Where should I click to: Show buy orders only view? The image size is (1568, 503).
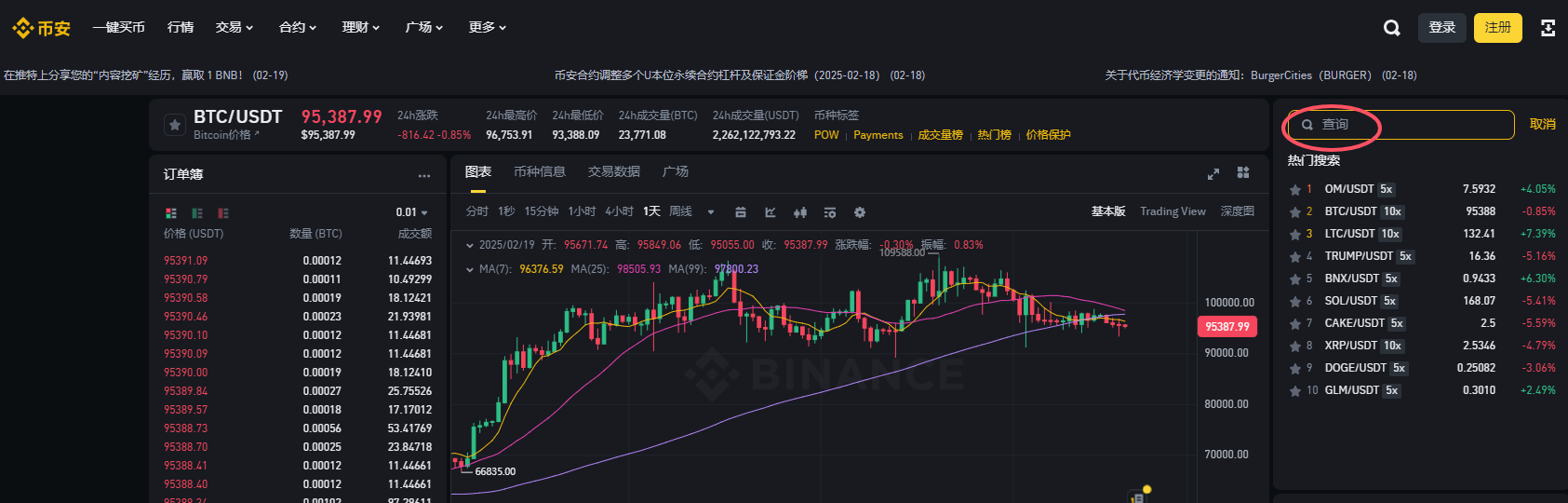pyautogui.click(x=197, y=213)
